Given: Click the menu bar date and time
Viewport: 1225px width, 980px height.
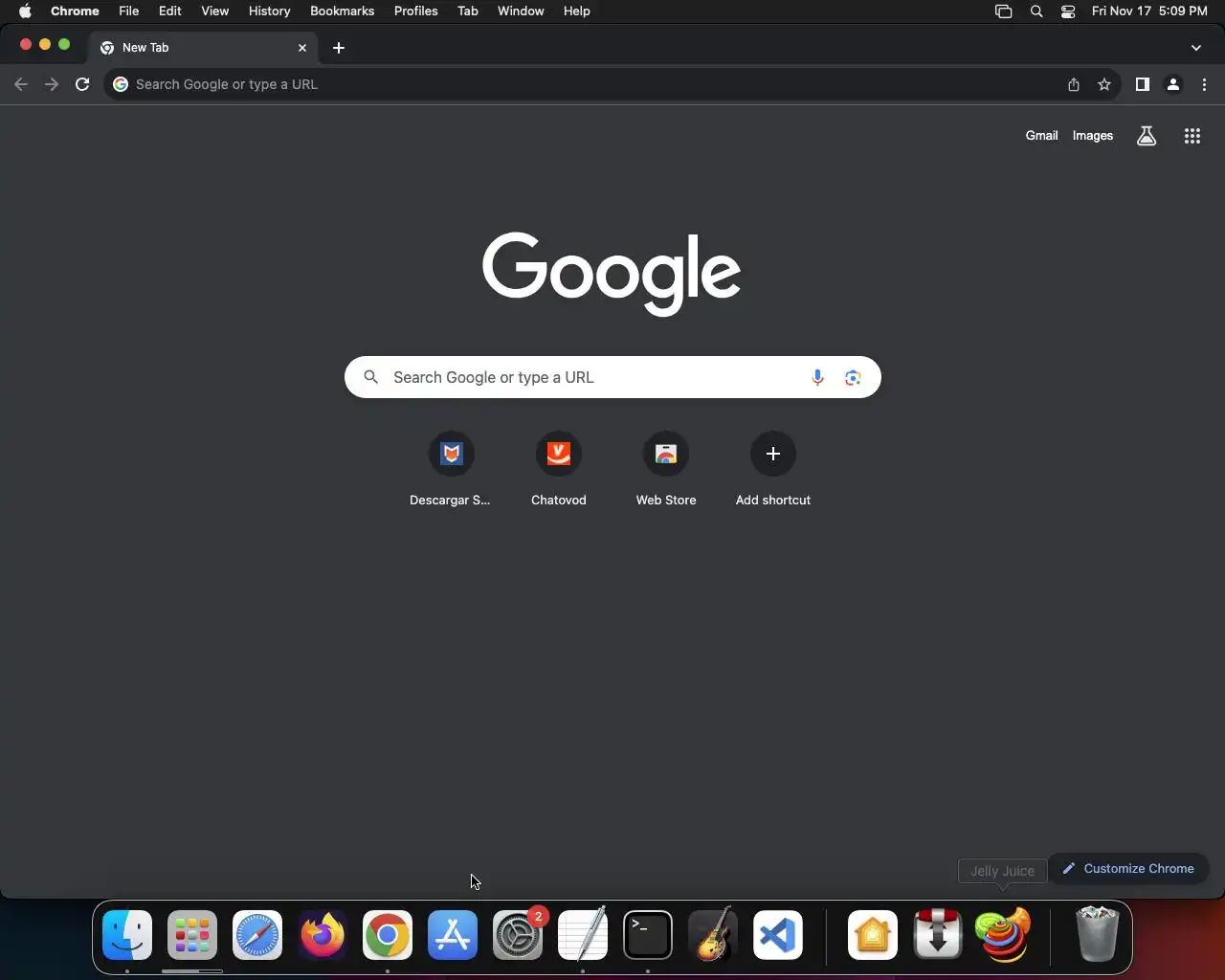Looking at the screenshot, I should [x=1149, y=11].
